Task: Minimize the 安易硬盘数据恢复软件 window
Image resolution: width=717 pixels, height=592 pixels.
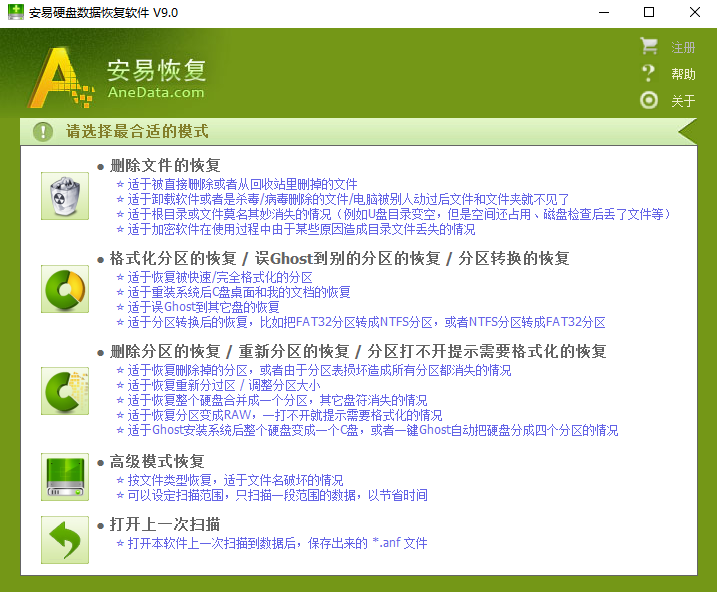Action: pyautogui.click(x=602, y=13)
